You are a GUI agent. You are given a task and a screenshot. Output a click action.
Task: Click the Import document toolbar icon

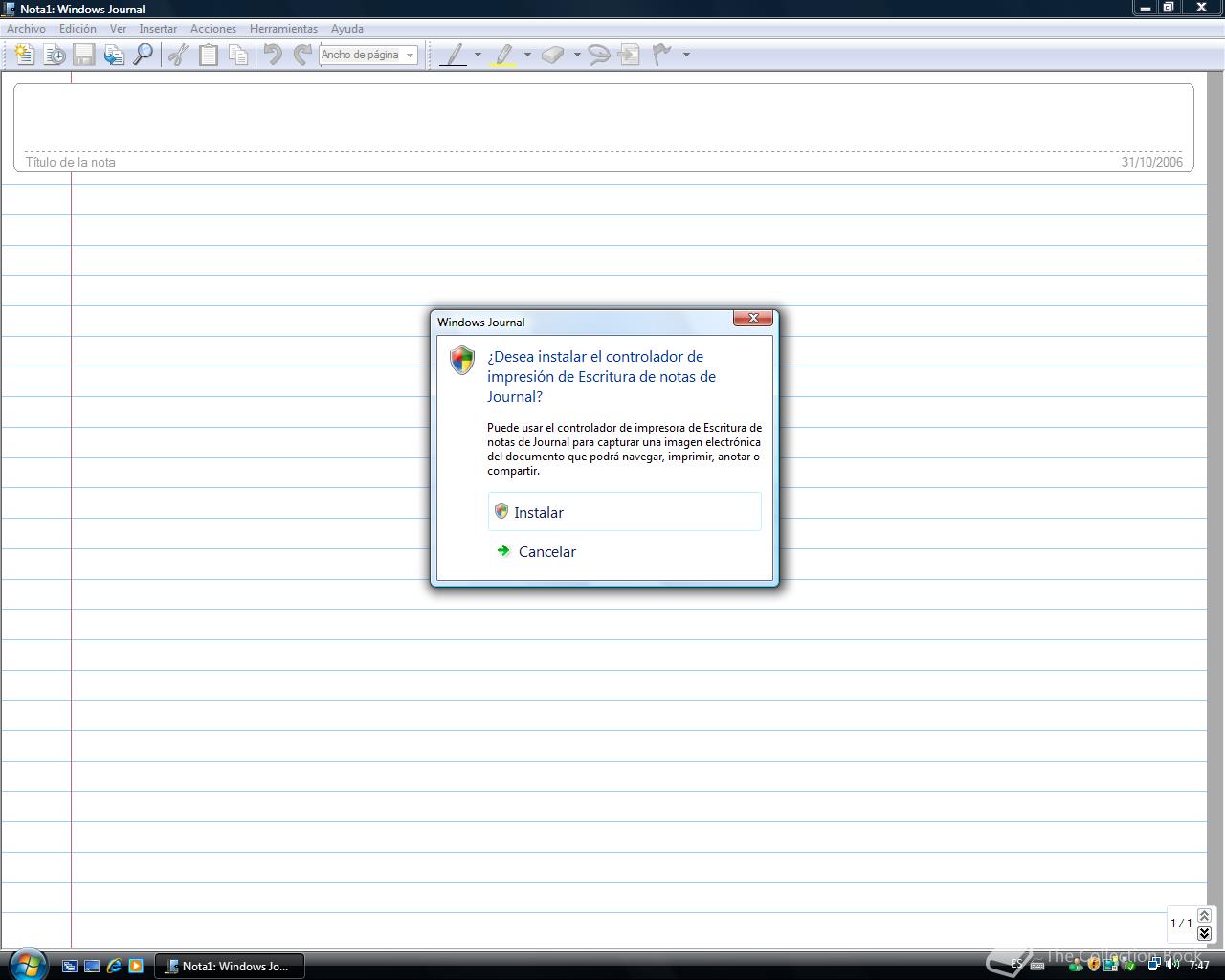pos(114,55)
